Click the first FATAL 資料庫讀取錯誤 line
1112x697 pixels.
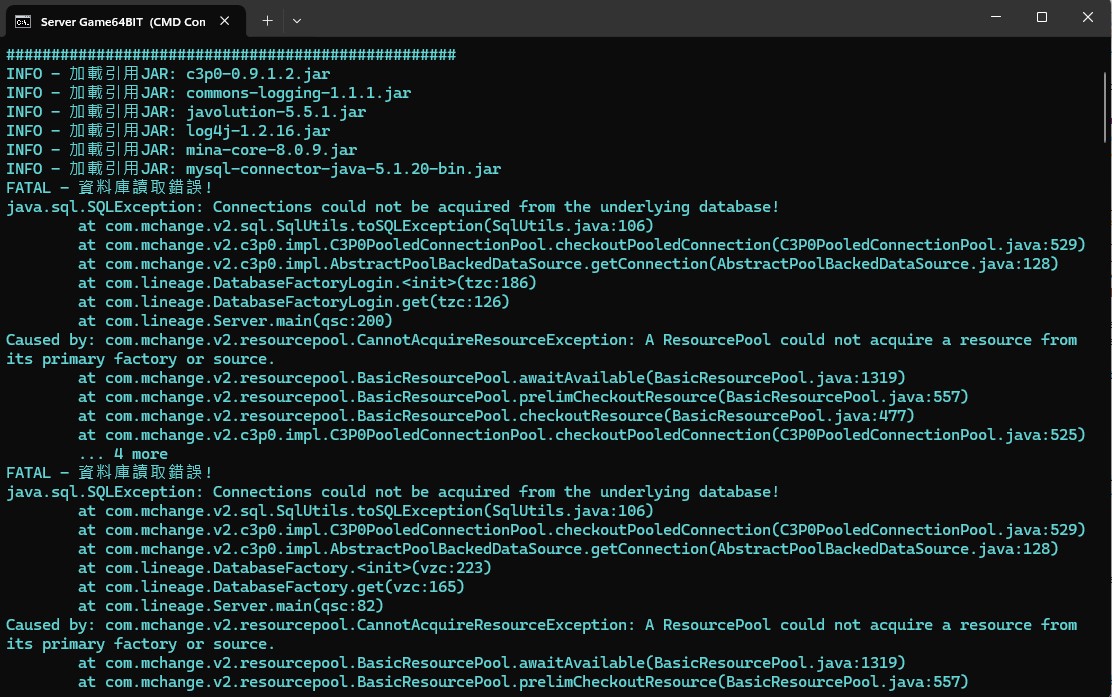point(109,188)
